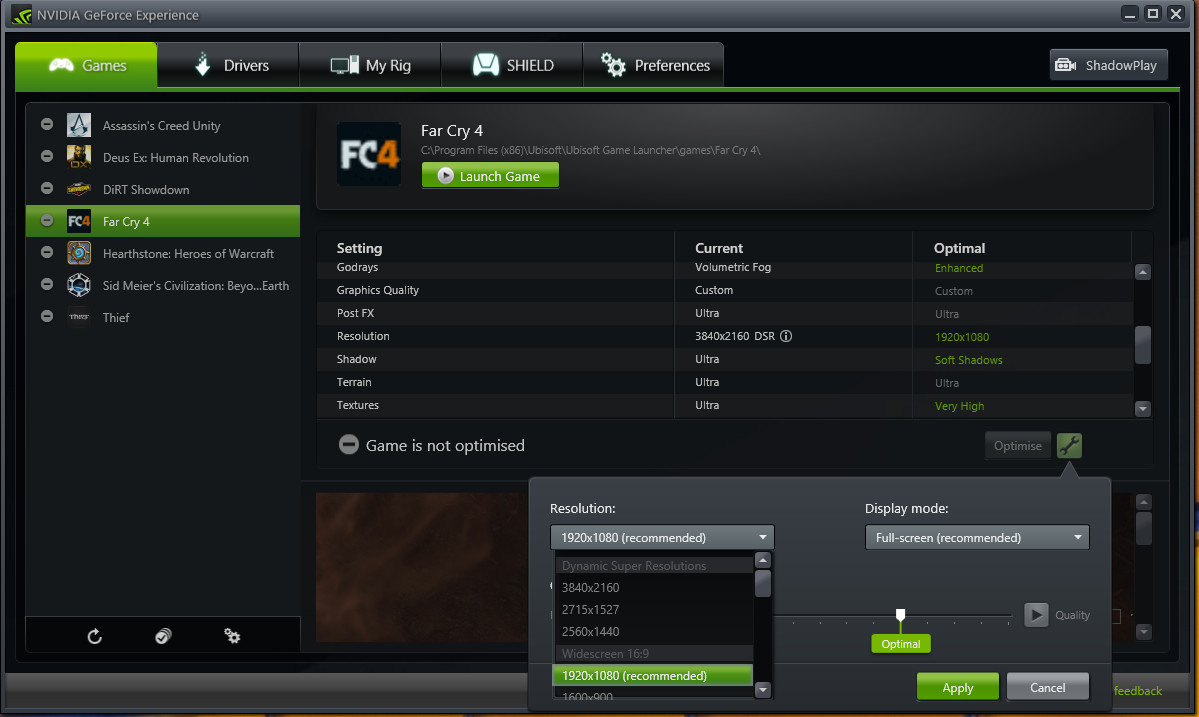1199x717 pixels.
Task: Select Hearthstone: Heroes of Warcraft entry
Action: click(163, 253)
